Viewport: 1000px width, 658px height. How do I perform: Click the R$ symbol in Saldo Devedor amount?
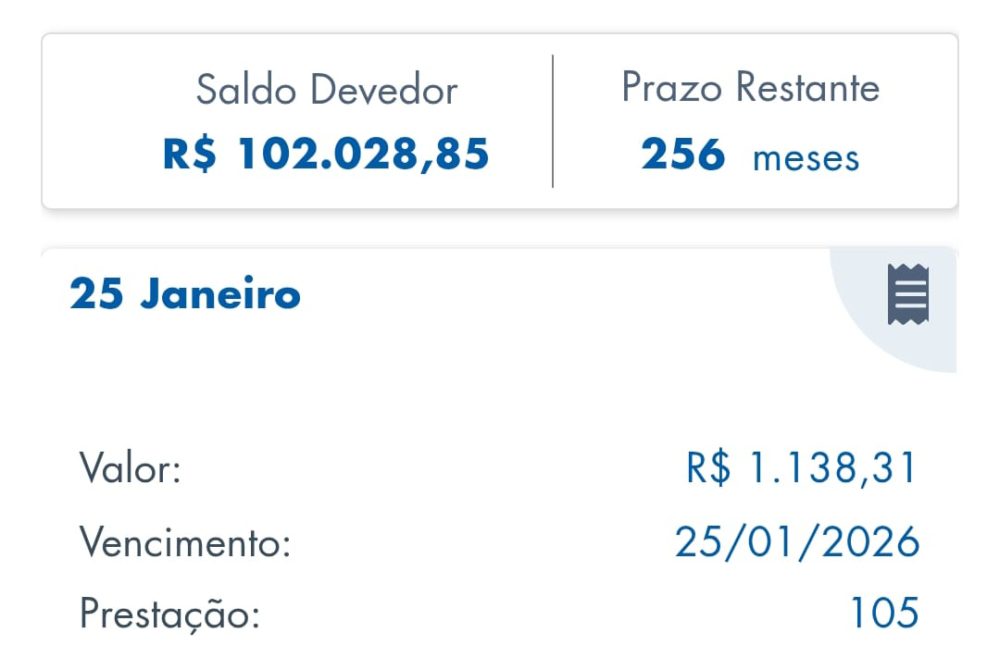point(190,154)
